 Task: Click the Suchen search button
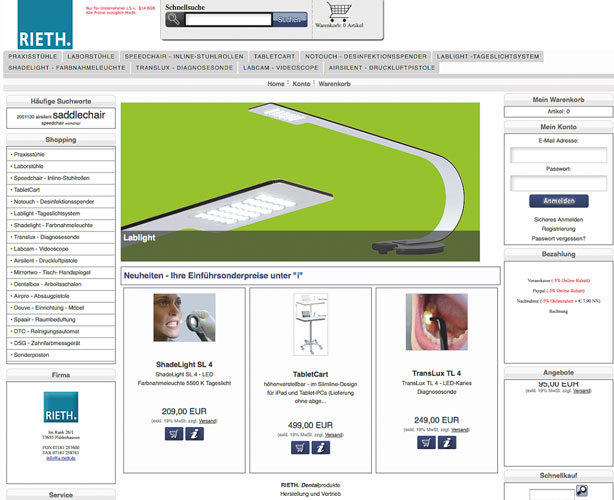[x=290, y=19]
